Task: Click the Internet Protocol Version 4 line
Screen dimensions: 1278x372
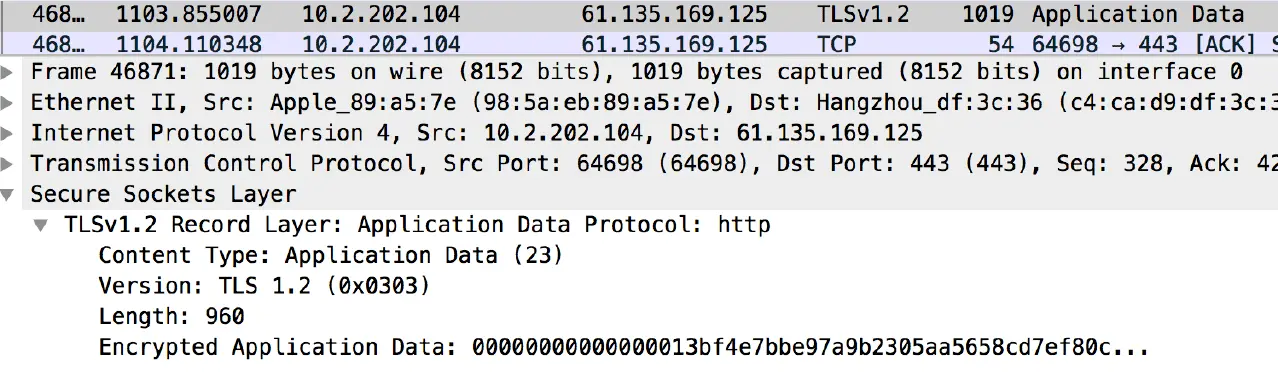Action: pos(476,133)
